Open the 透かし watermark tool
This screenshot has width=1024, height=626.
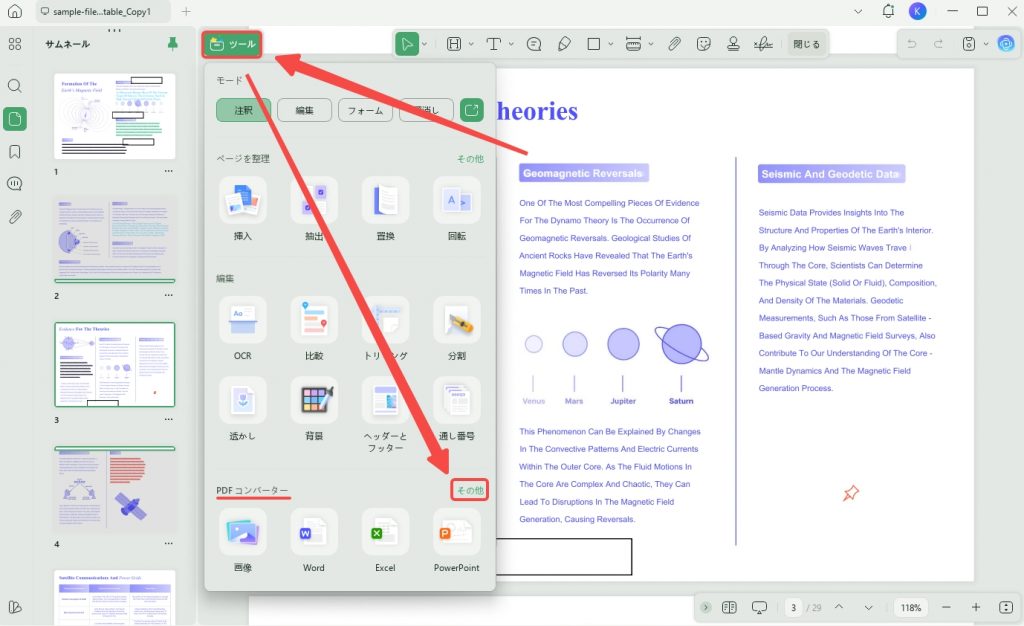(x=243, y=409)
